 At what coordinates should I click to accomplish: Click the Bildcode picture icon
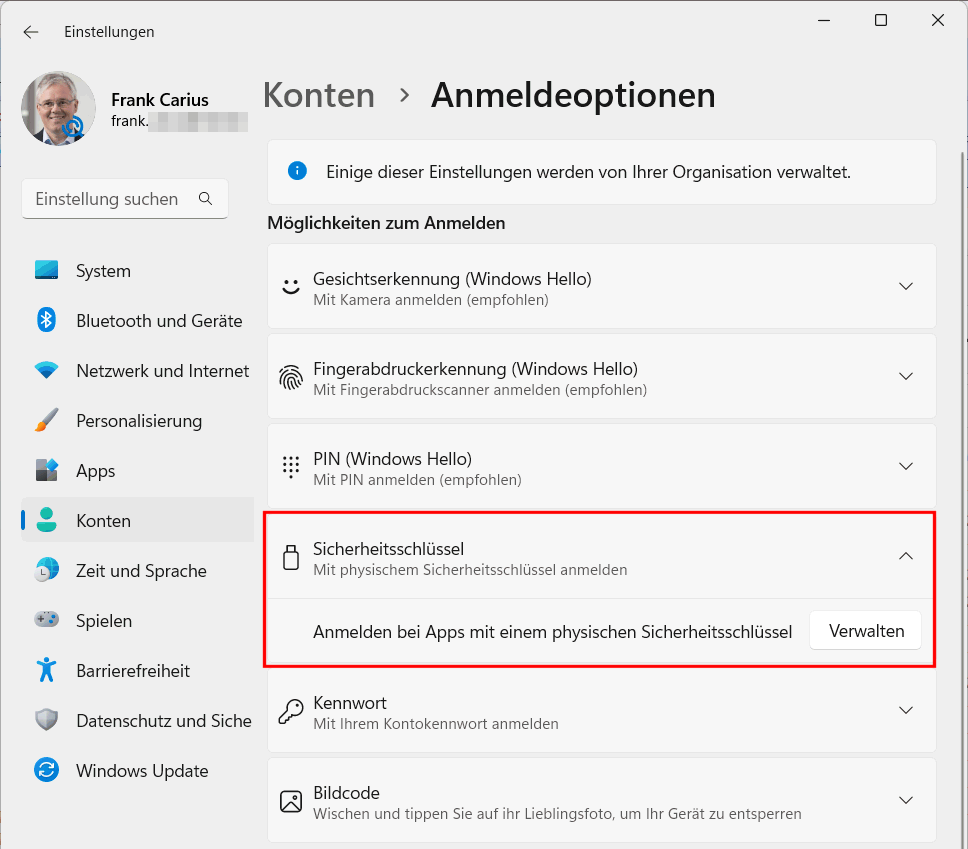coord(291,801)
